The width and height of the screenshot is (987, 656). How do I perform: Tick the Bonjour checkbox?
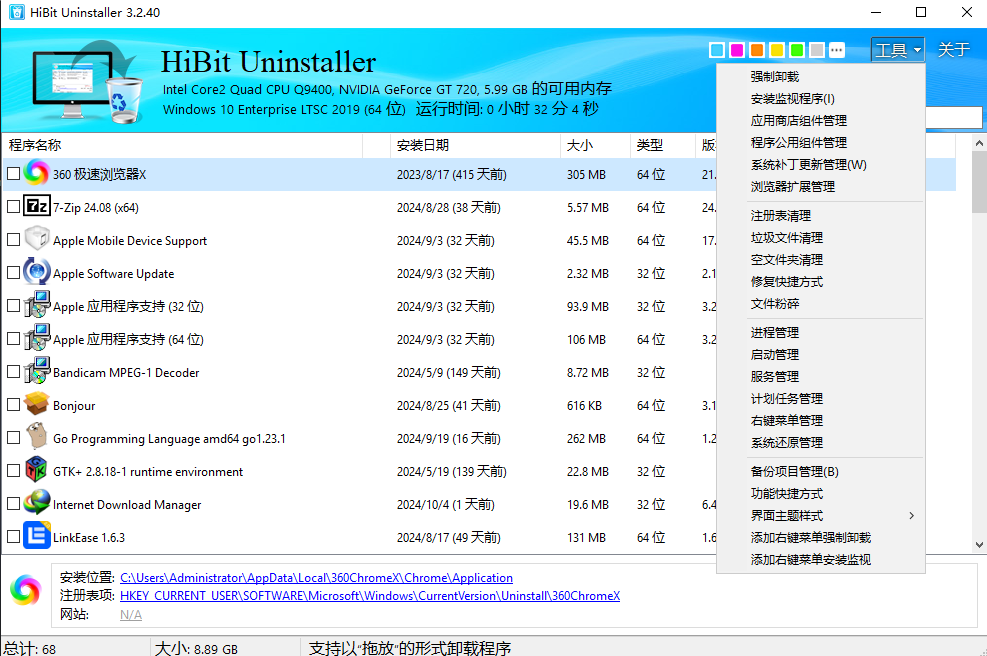coord(13,405)
